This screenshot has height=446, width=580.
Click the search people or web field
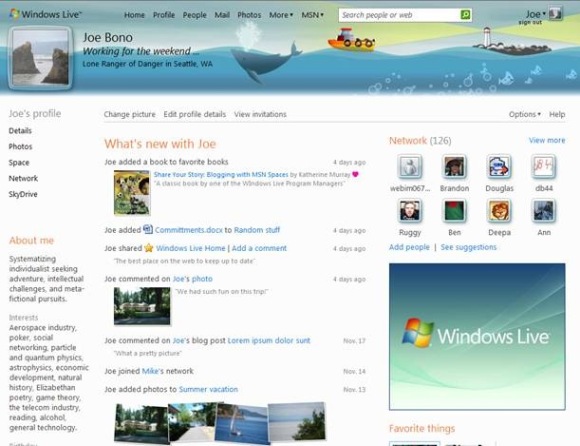click(399, 15)
